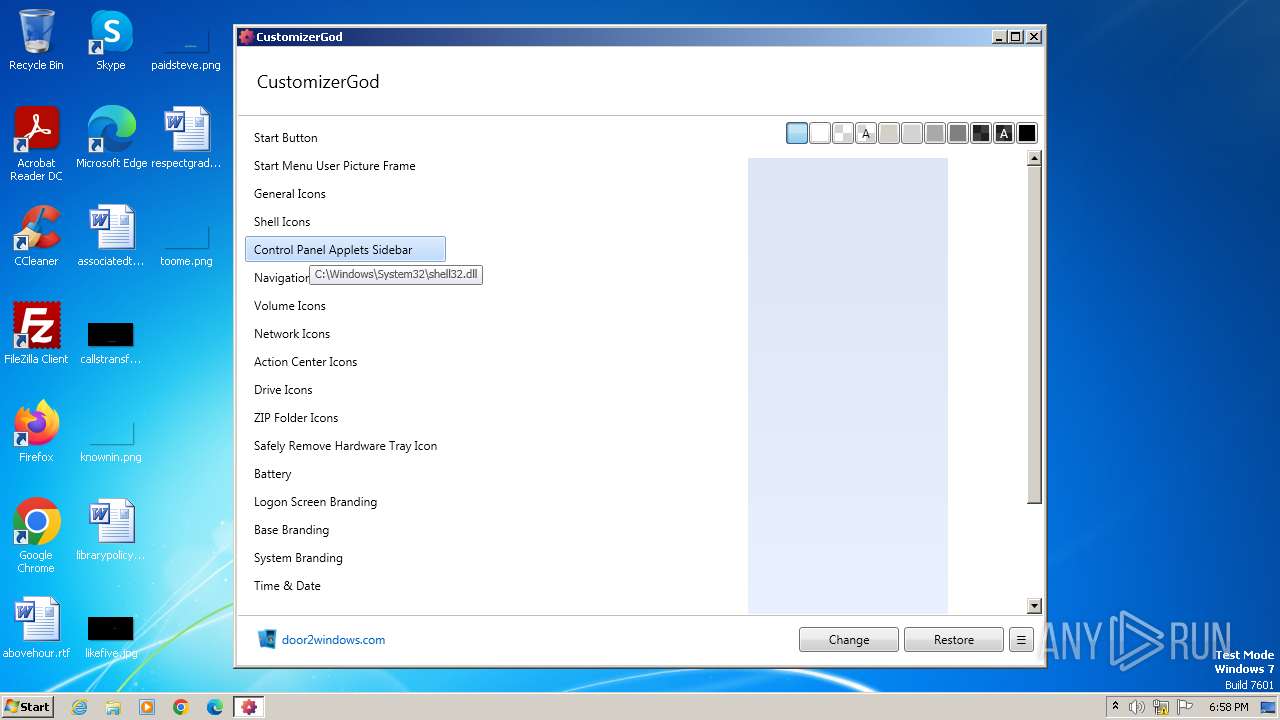Screen dimensions: 1280x720
Task: Open Windows Explorer folder in taskbar
Action: click(113, 707)
